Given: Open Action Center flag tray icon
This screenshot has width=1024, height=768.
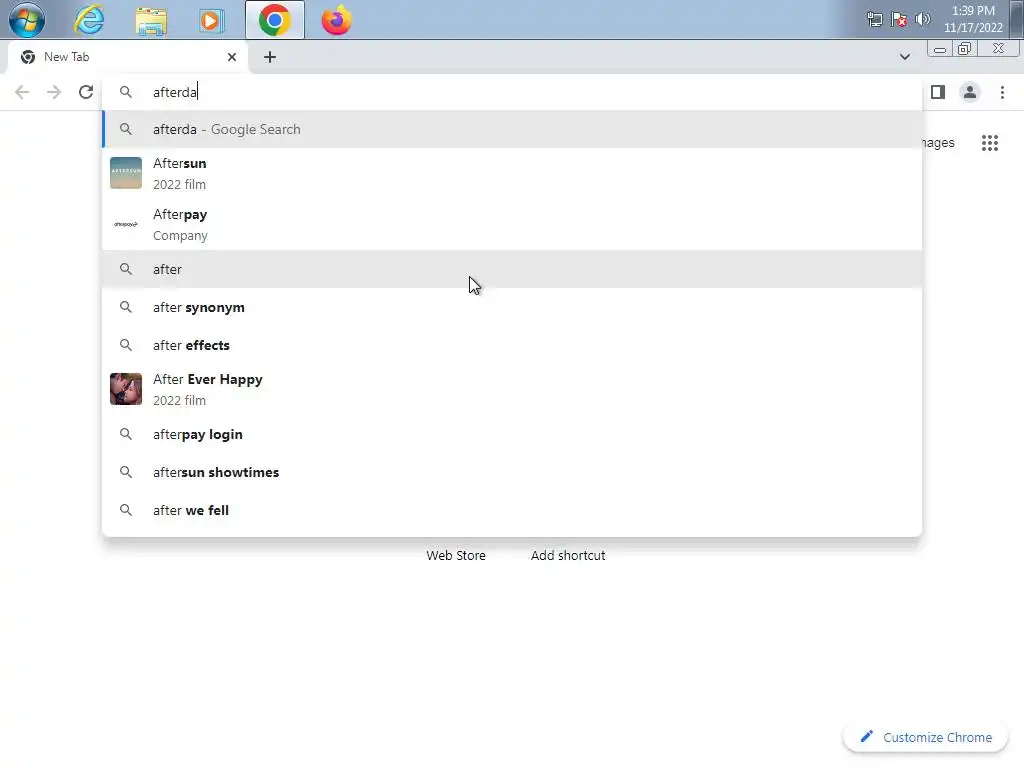Looking at the screenshot, I should click(x=899, y=19).
